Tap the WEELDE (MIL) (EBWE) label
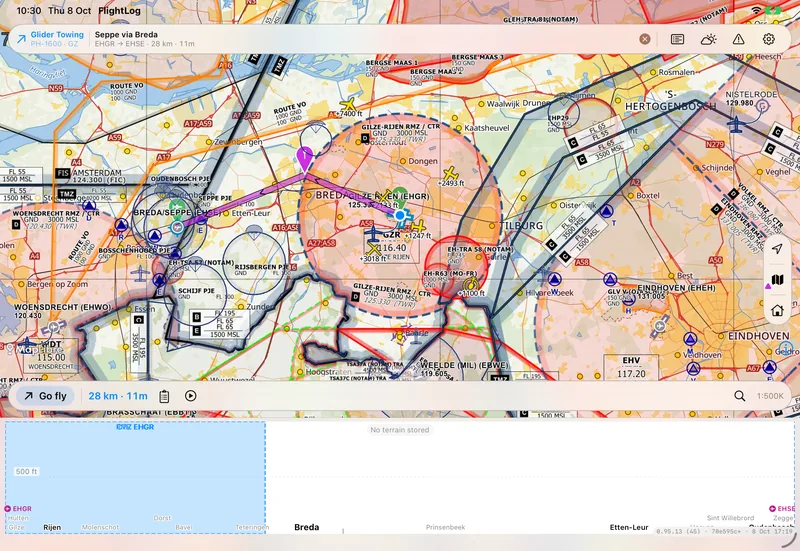800x551 pixels. click(464, 365)
